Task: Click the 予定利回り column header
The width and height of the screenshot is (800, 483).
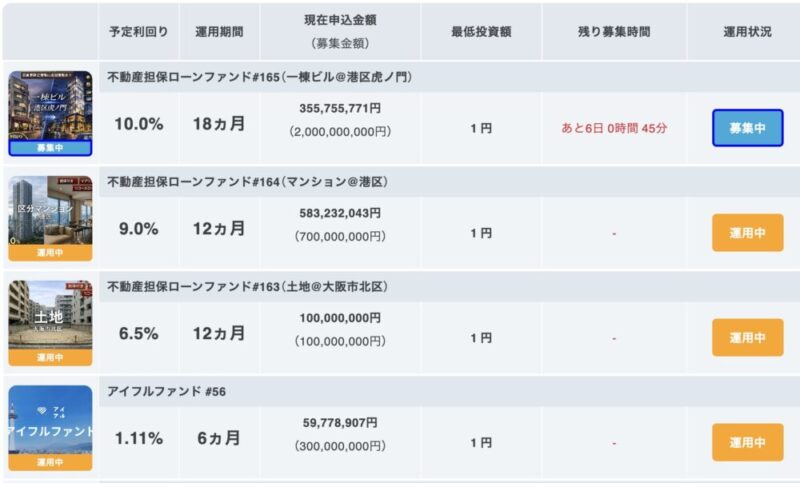Action: (139, 32)
